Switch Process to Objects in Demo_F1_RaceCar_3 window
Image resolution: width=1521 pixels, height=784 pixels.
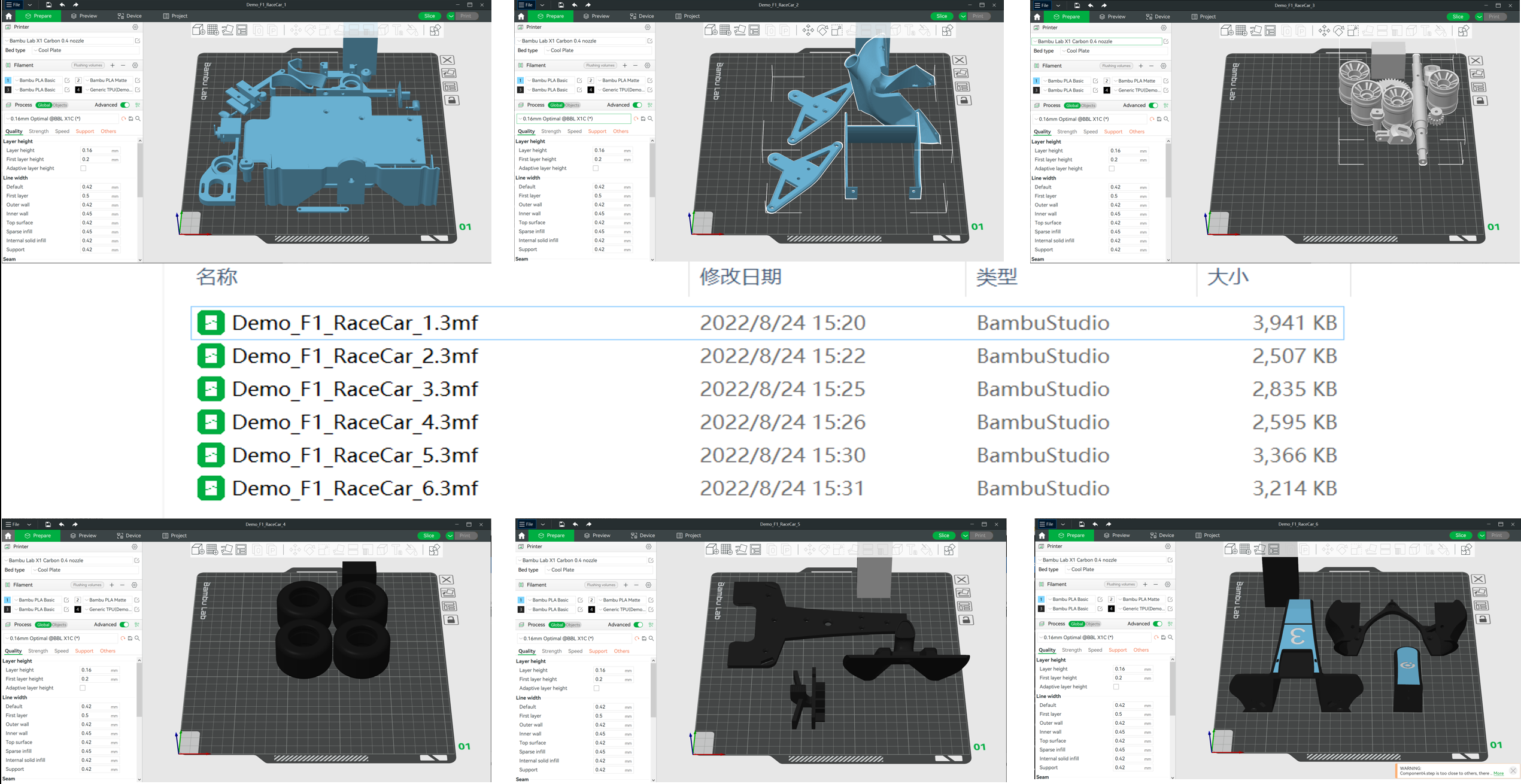pyautogui.click(x=1088, y=105)
